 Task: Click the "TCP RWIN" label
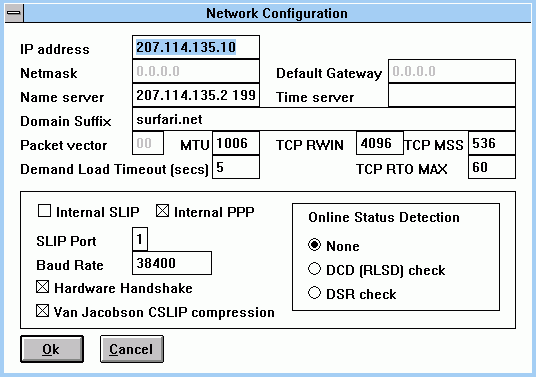[310, 145]
